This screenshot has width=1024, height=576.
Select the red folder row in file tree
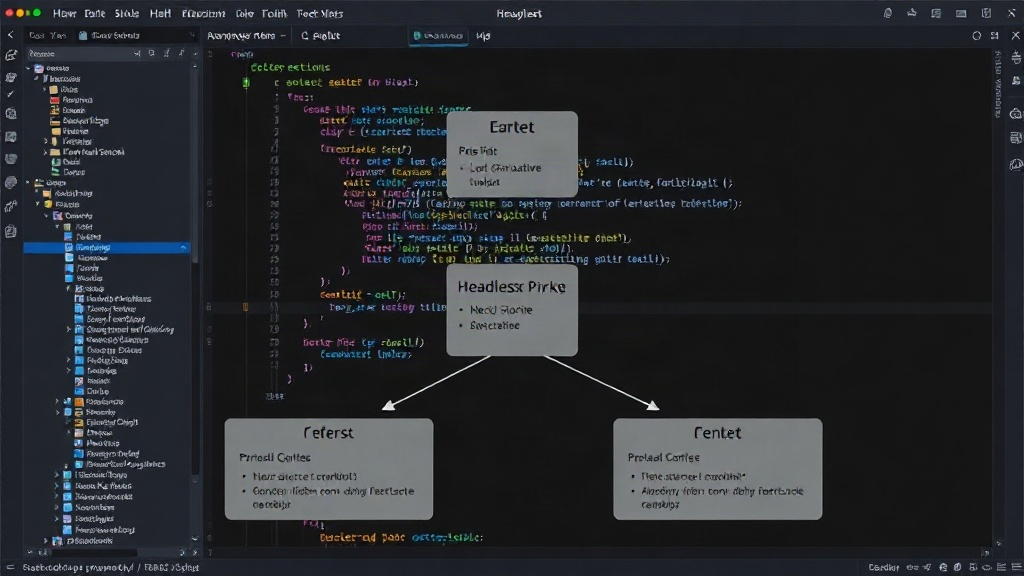pyautogui.click(x=72, y=100)
